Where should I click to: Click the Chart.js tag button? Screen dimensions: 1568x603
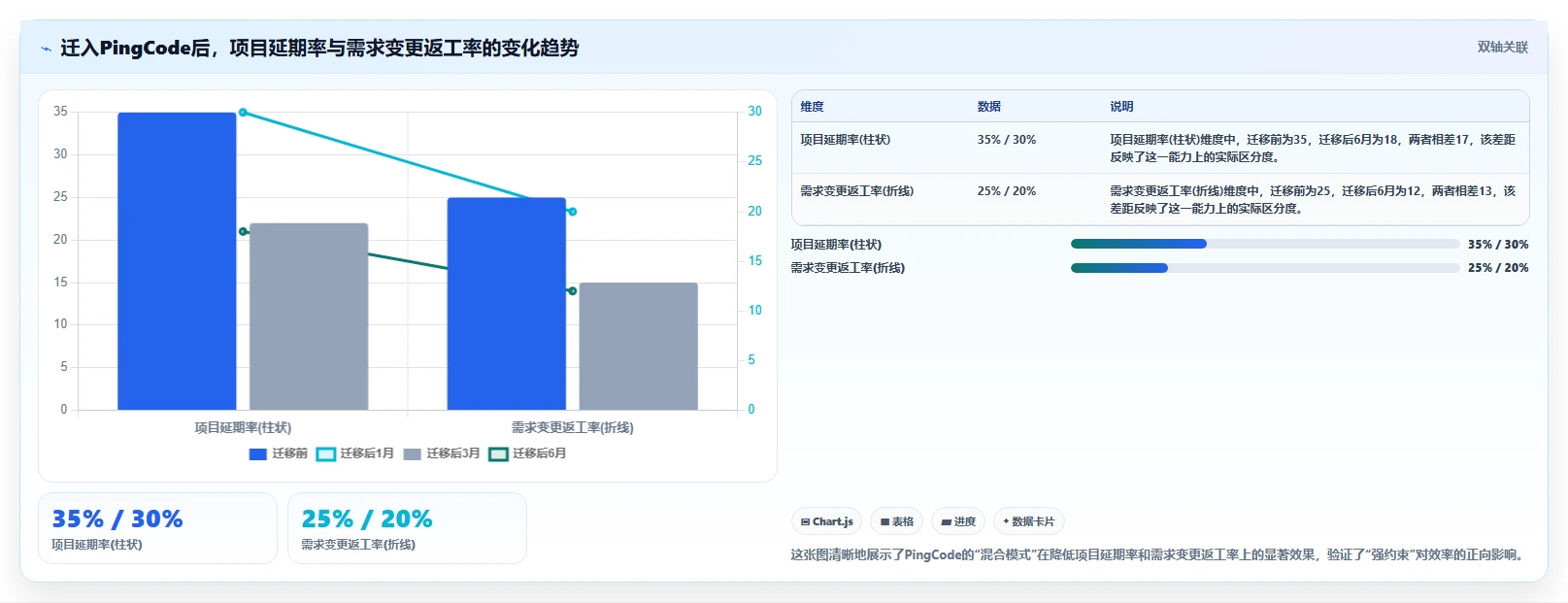pyautogui.click(x=826, y=521)
